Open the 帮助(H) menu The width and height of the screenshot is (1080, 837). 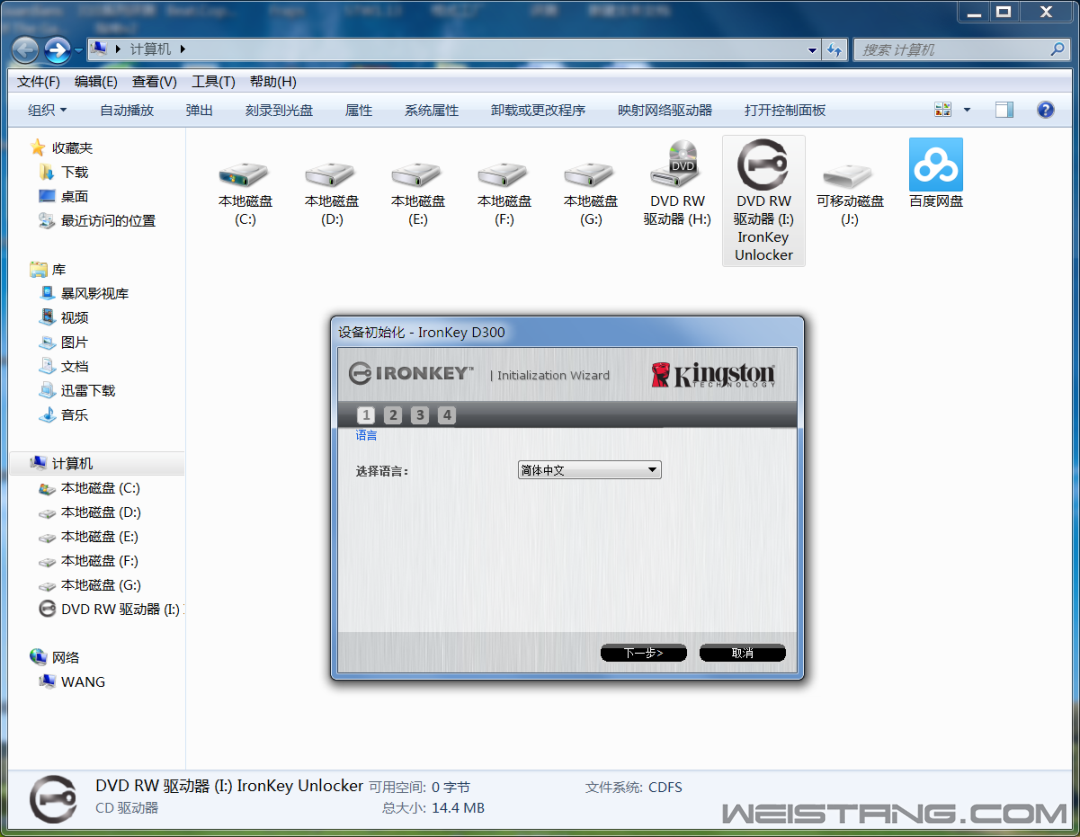click(x=273, y=82)
